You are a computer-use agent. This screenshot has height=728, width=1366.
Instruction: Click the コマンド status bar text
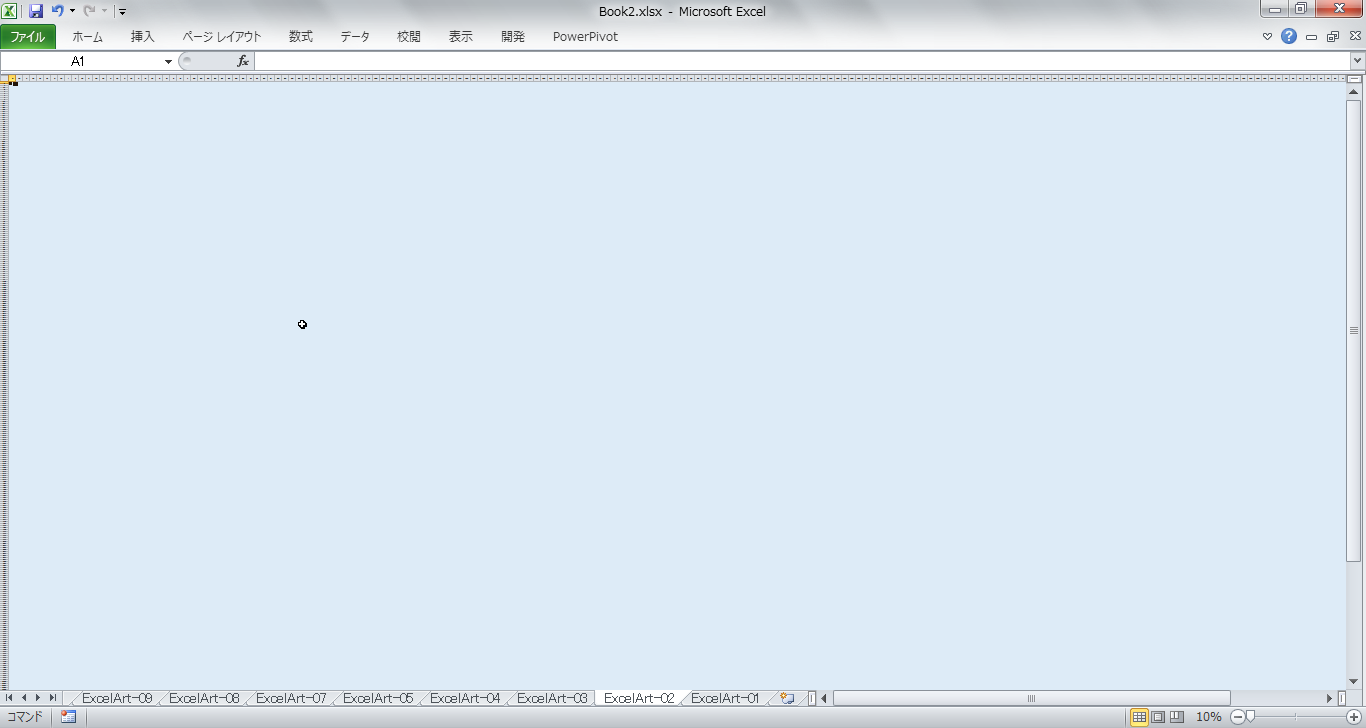[x=25, y=717]
